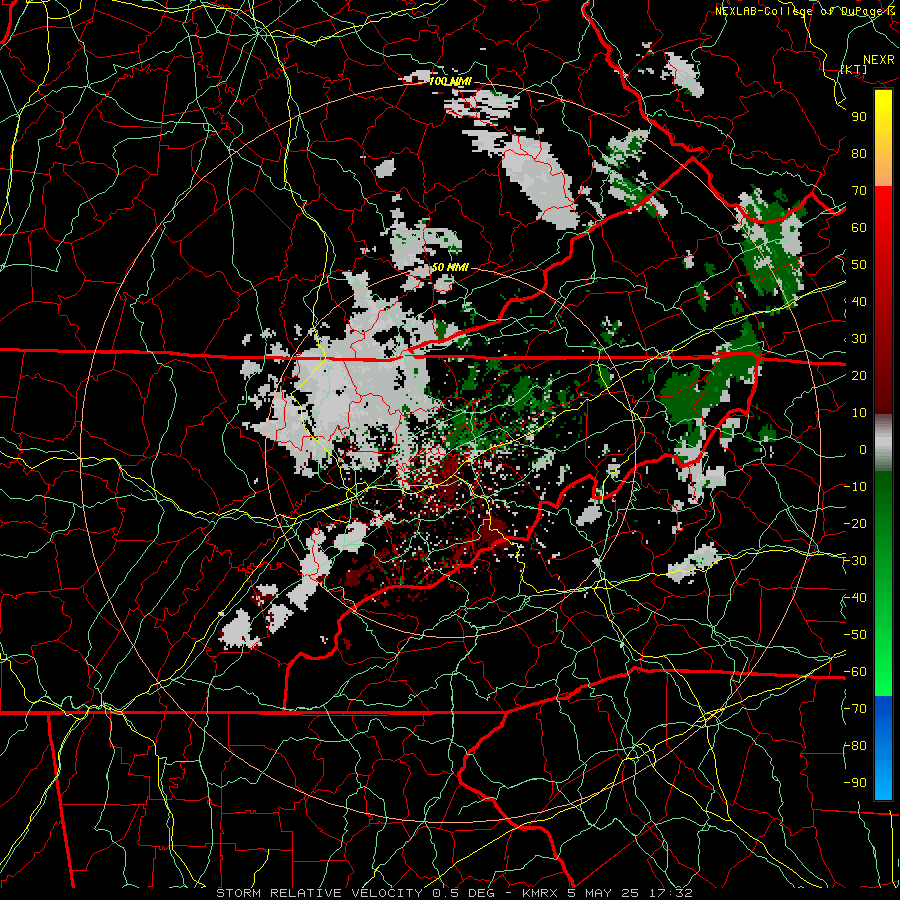Screen dimensions: 900x900
Task: Click the NEXR label above the scale
Action: coord(879,60)
